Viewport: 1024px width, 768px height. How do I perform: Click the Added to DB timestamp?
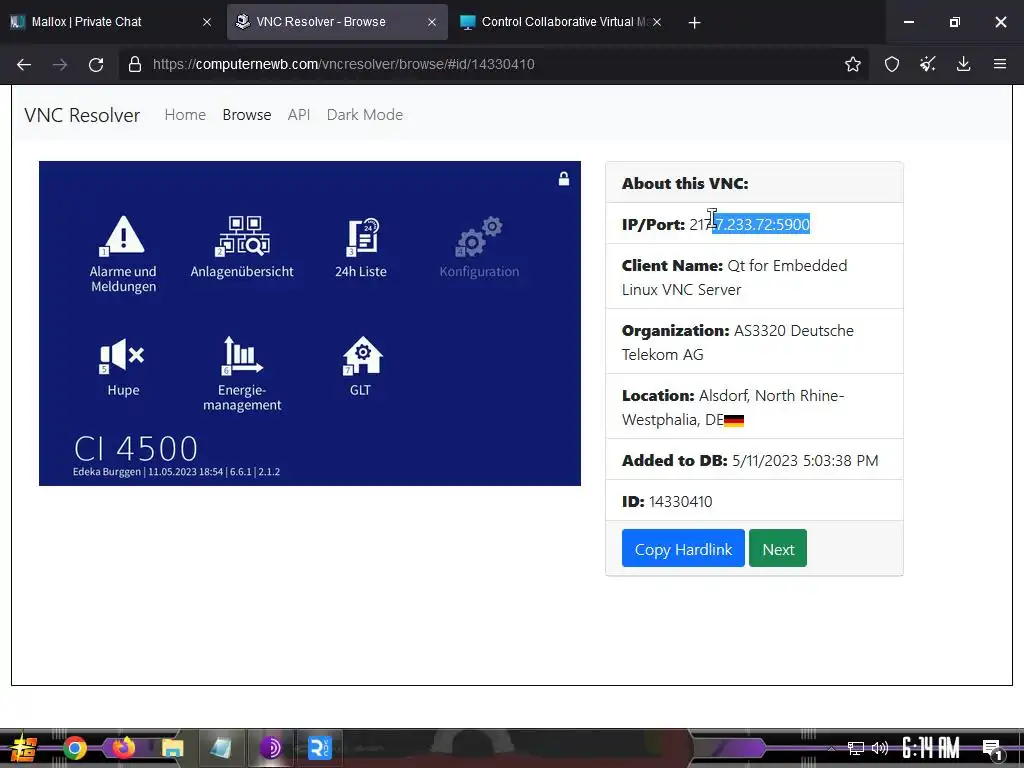click(805, 460)
